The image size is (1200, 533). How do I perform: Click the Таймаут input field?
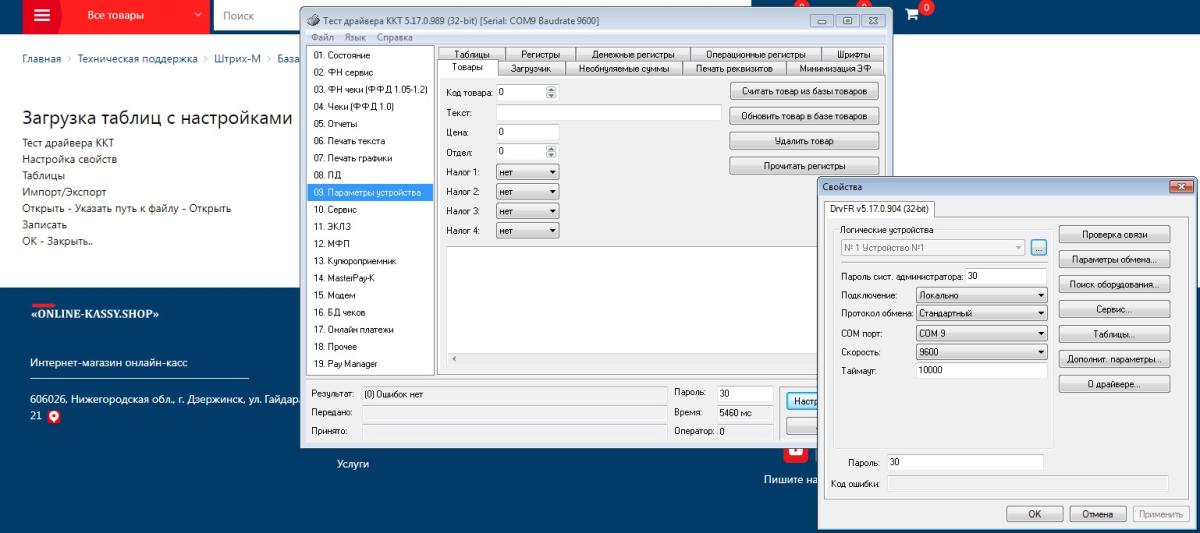980,371
